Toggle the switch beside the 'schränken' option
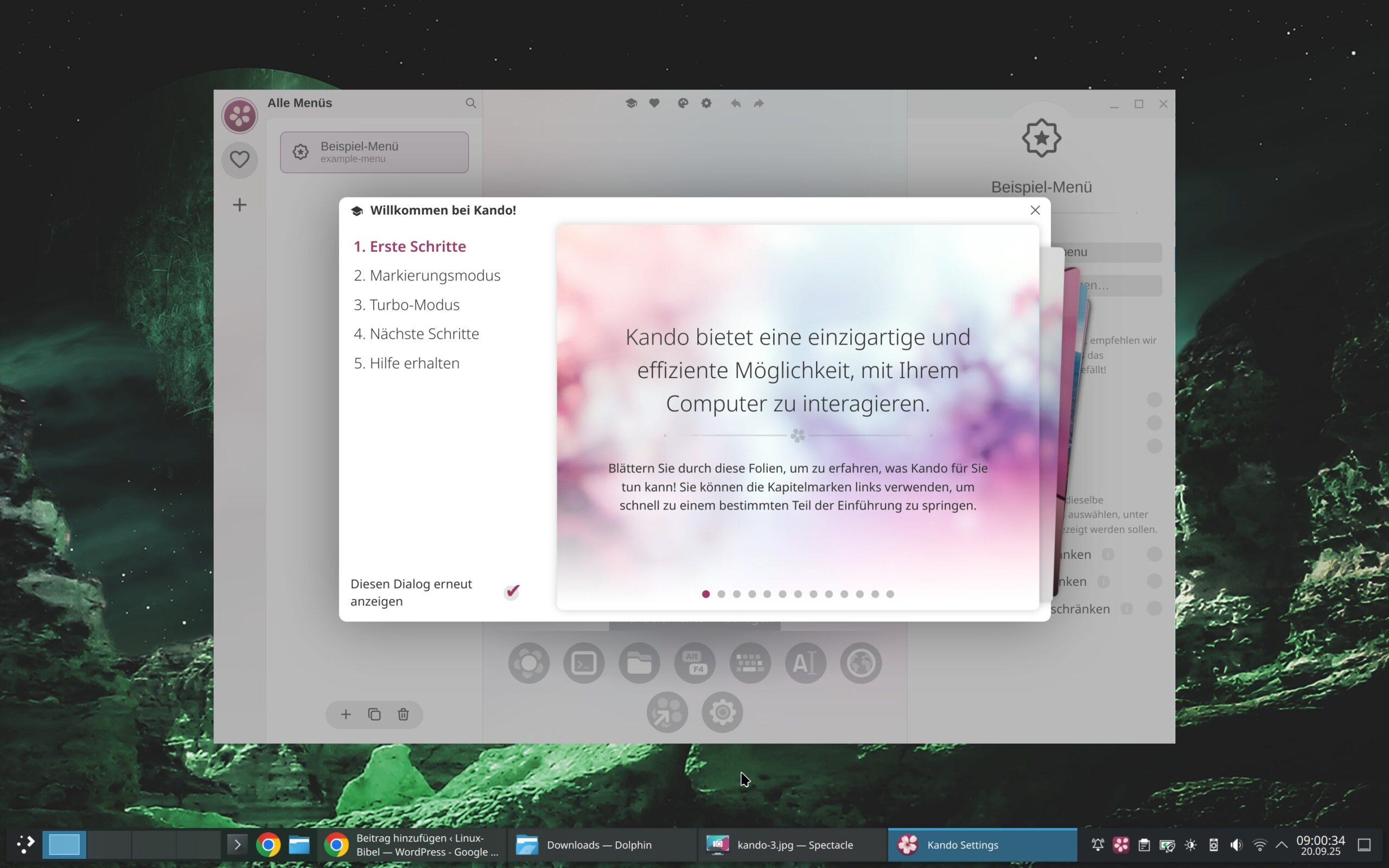This screenshot has width=1389, height=868. (x=1154, y=609)
